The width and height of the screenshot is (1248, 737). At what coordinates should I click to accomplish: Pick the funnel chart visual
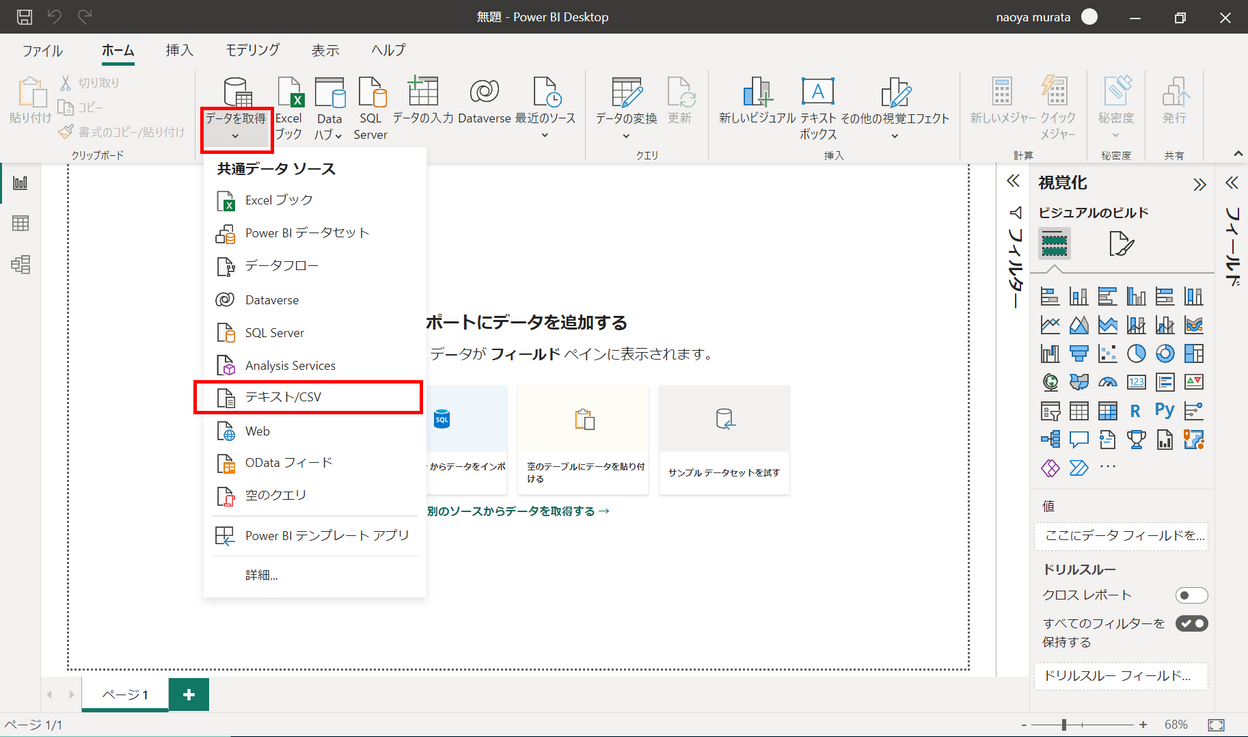tap(1079, 354)
